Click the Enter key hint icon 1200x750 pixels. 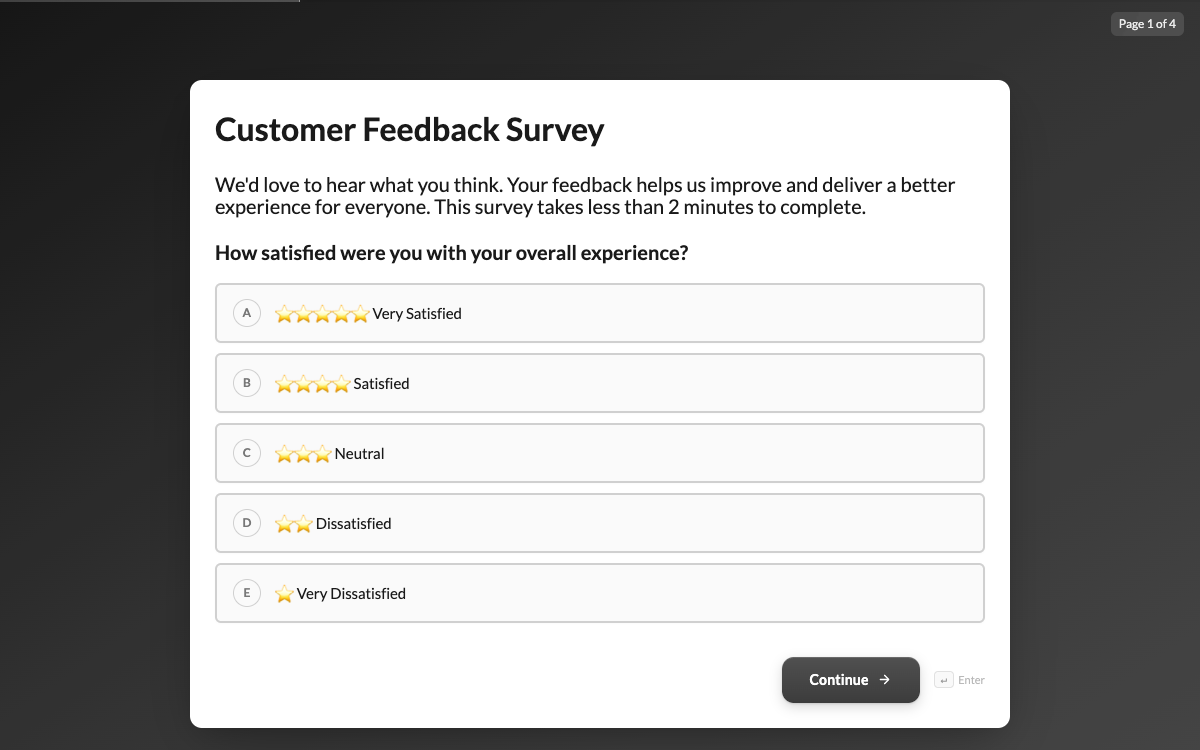(x=944, y=680)
